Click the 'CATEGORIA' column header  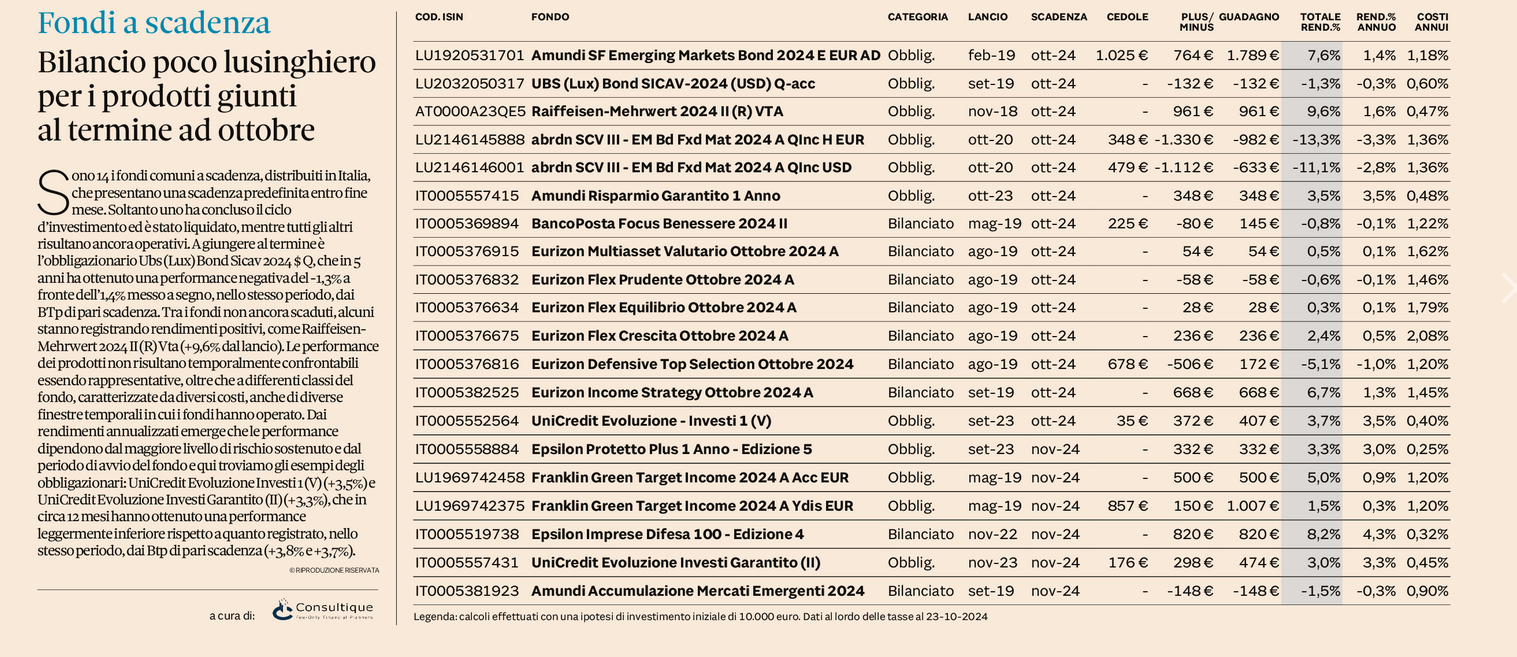(x=918, y=17)
